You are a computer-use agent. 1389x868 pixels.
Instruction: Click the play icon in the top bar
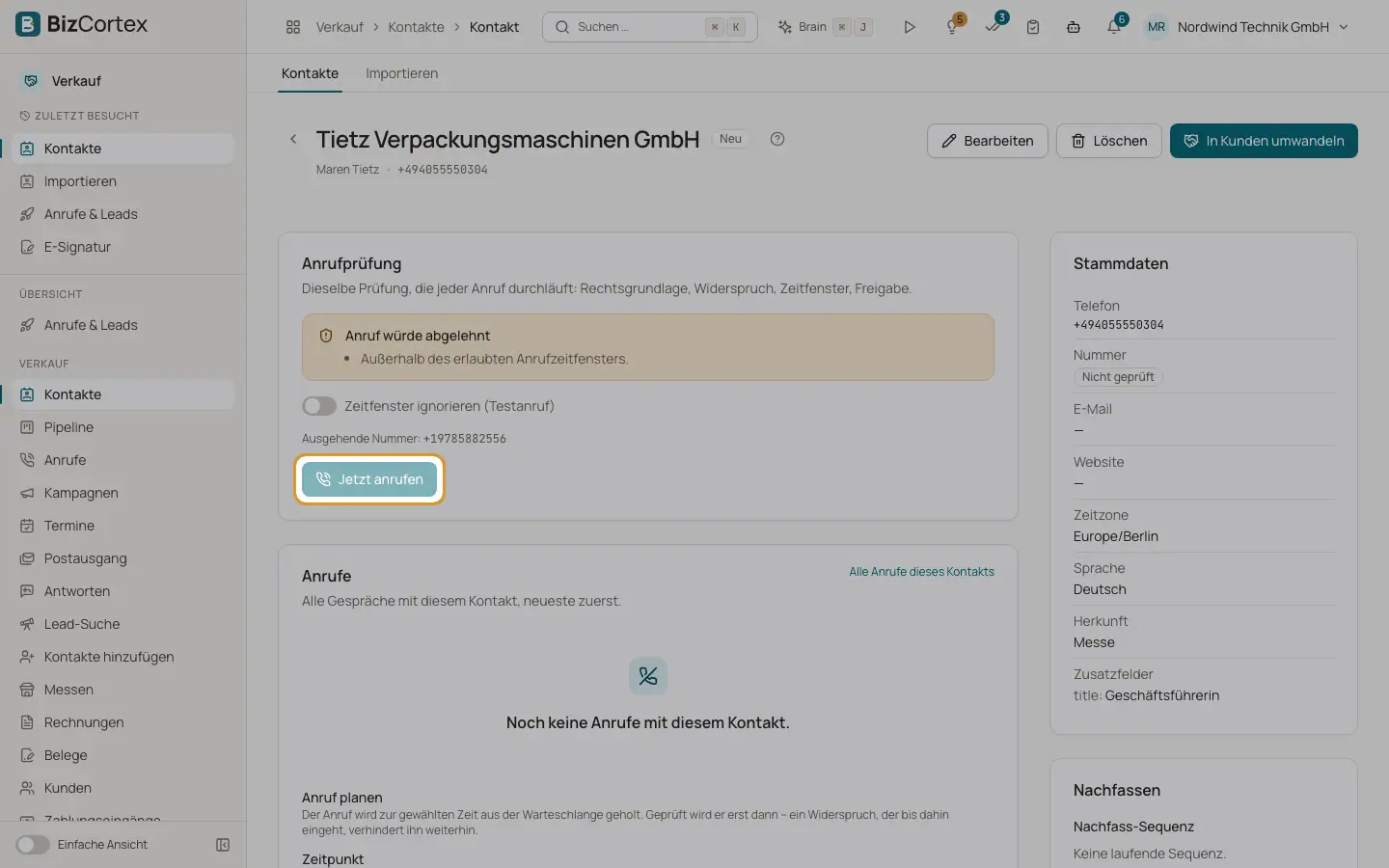click(910, 27)
